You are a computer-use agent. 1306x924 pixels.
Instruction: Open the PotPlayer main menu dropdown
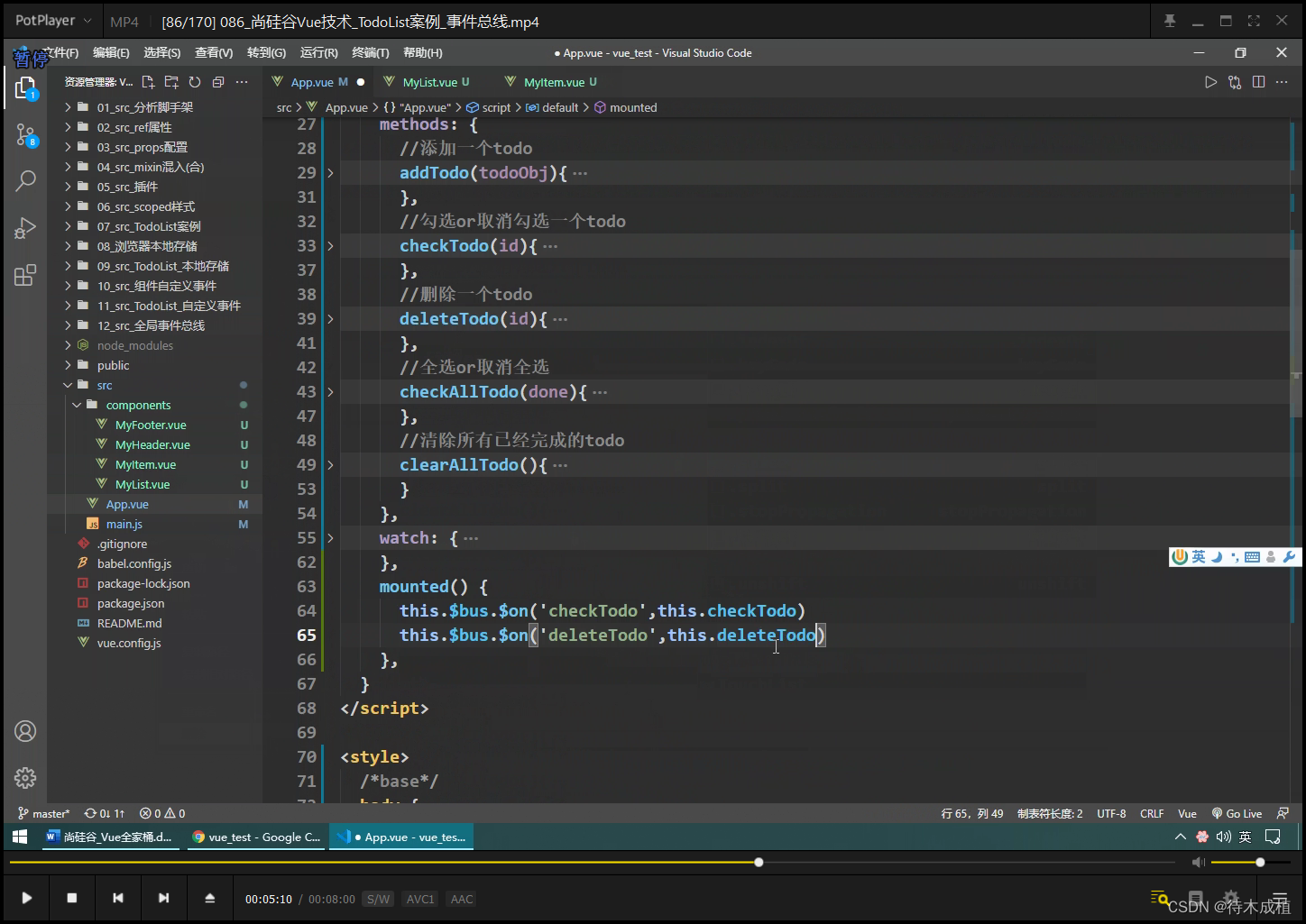pyautogui.click(x=53, y=20)
